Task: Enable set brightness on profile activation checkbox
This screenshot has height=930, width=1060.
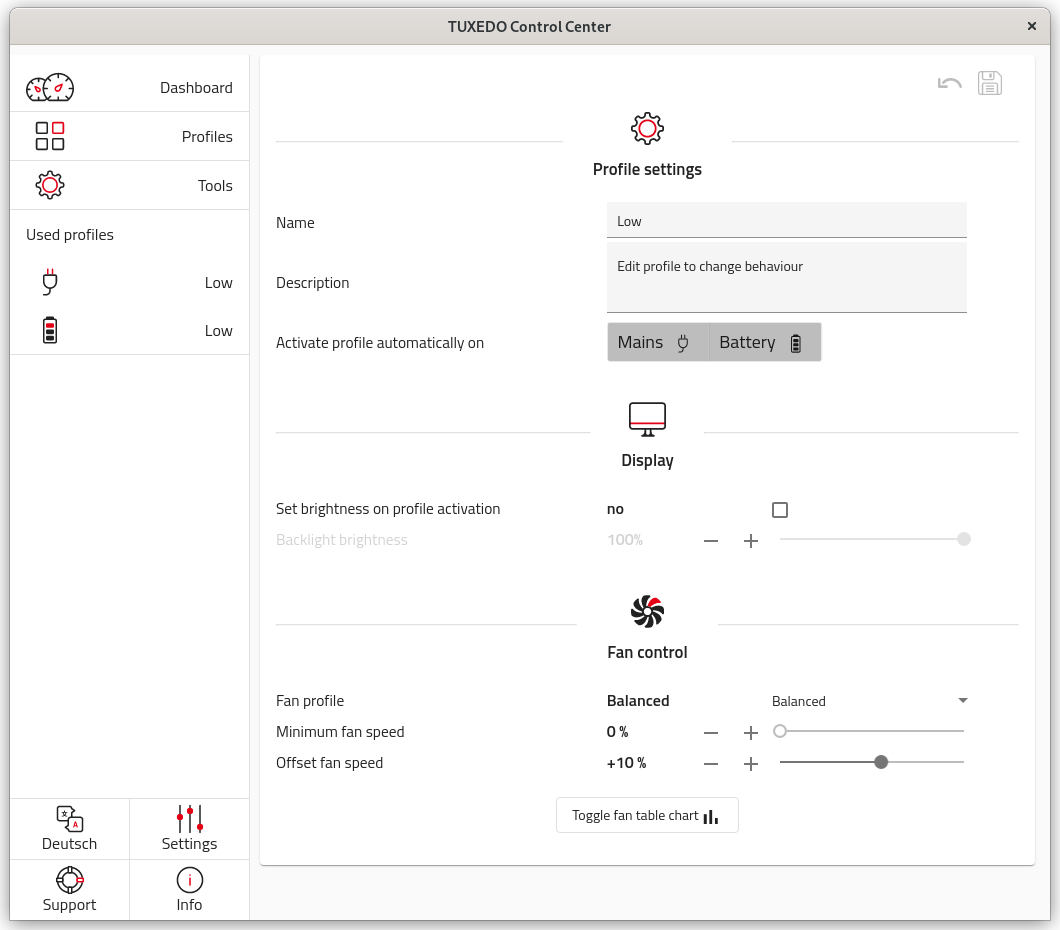Action: coord(779,509)
